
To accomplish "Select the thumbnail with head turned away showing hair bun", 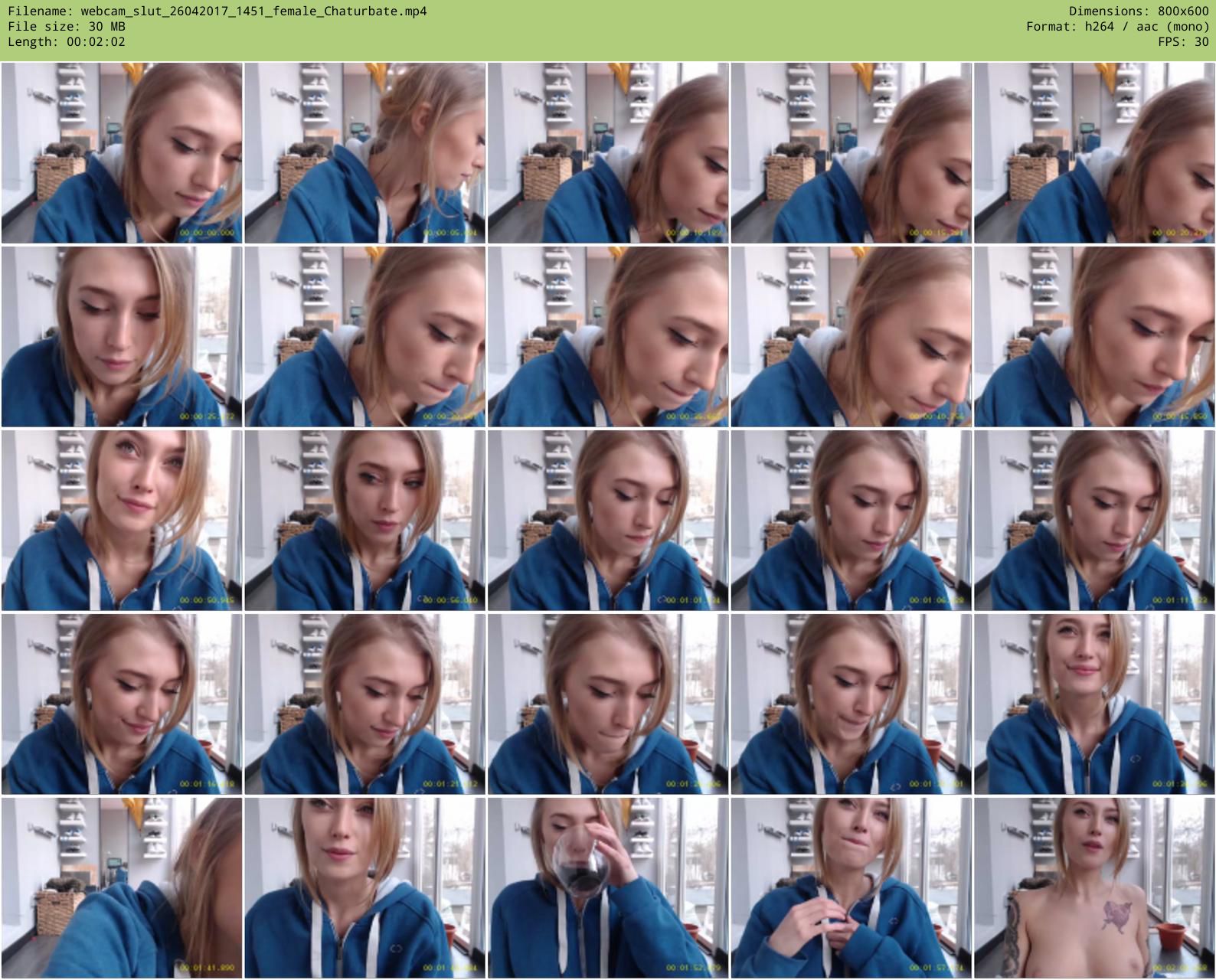I will (364, 153).
